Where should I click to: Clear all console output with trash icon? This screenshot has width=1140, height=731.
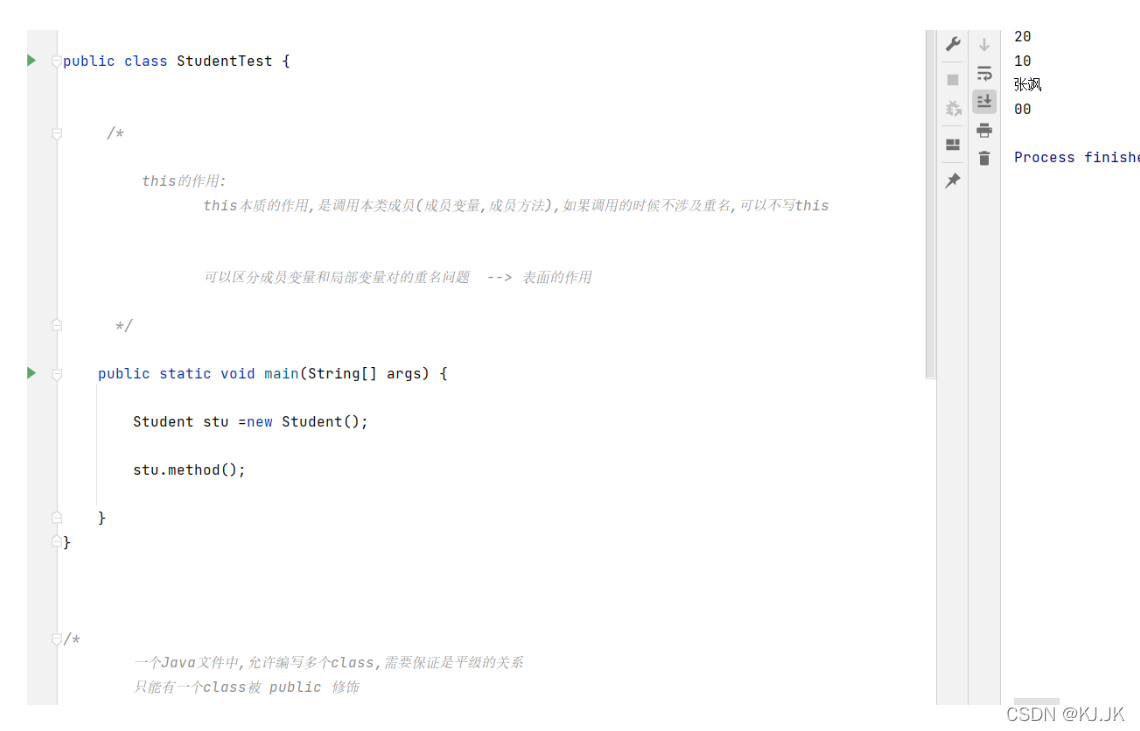(x=984, y=158)
